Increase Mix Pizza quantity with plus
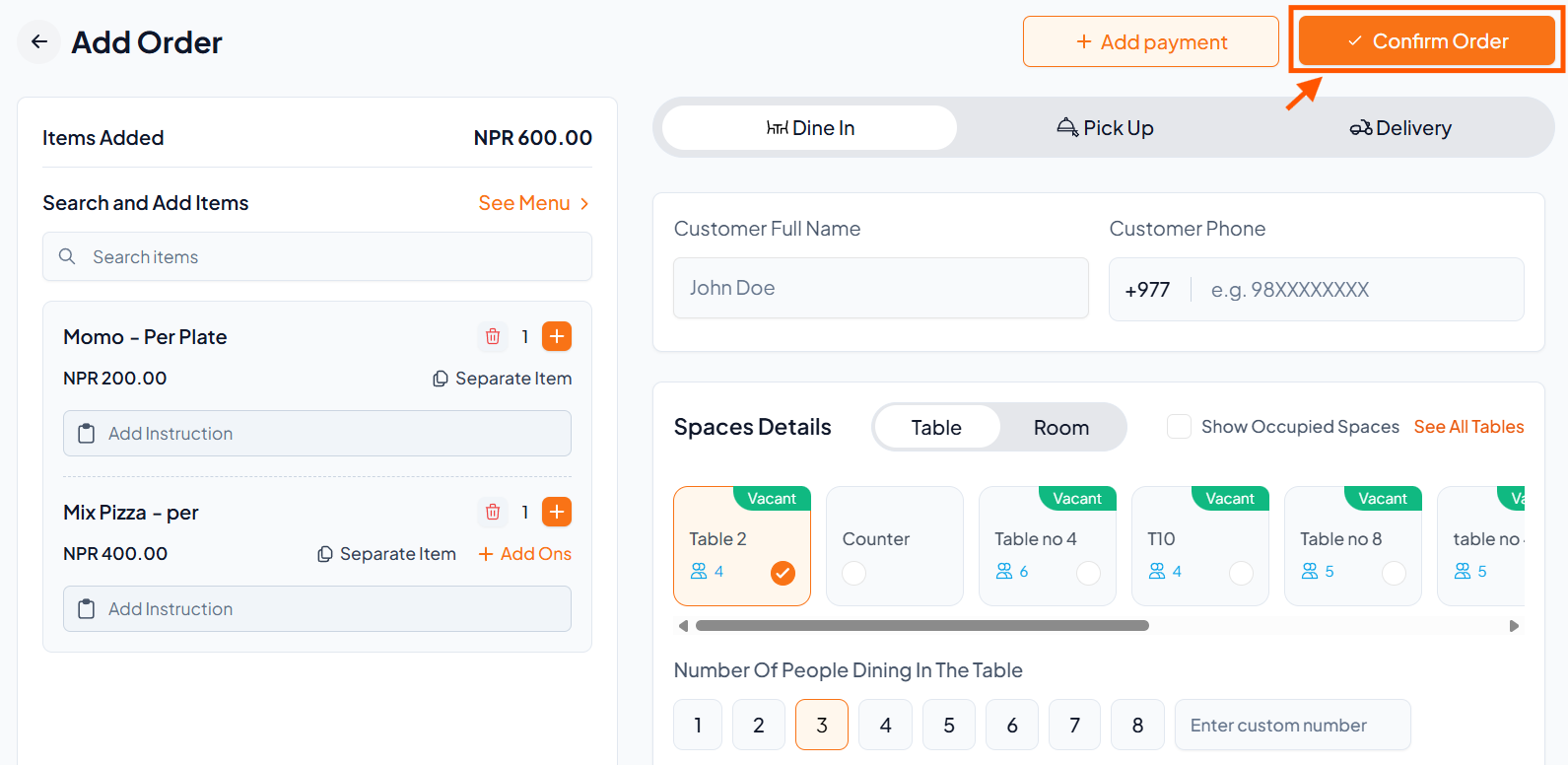The height and width of the screenshot is (765, 1568). click(x=557, y=513)
